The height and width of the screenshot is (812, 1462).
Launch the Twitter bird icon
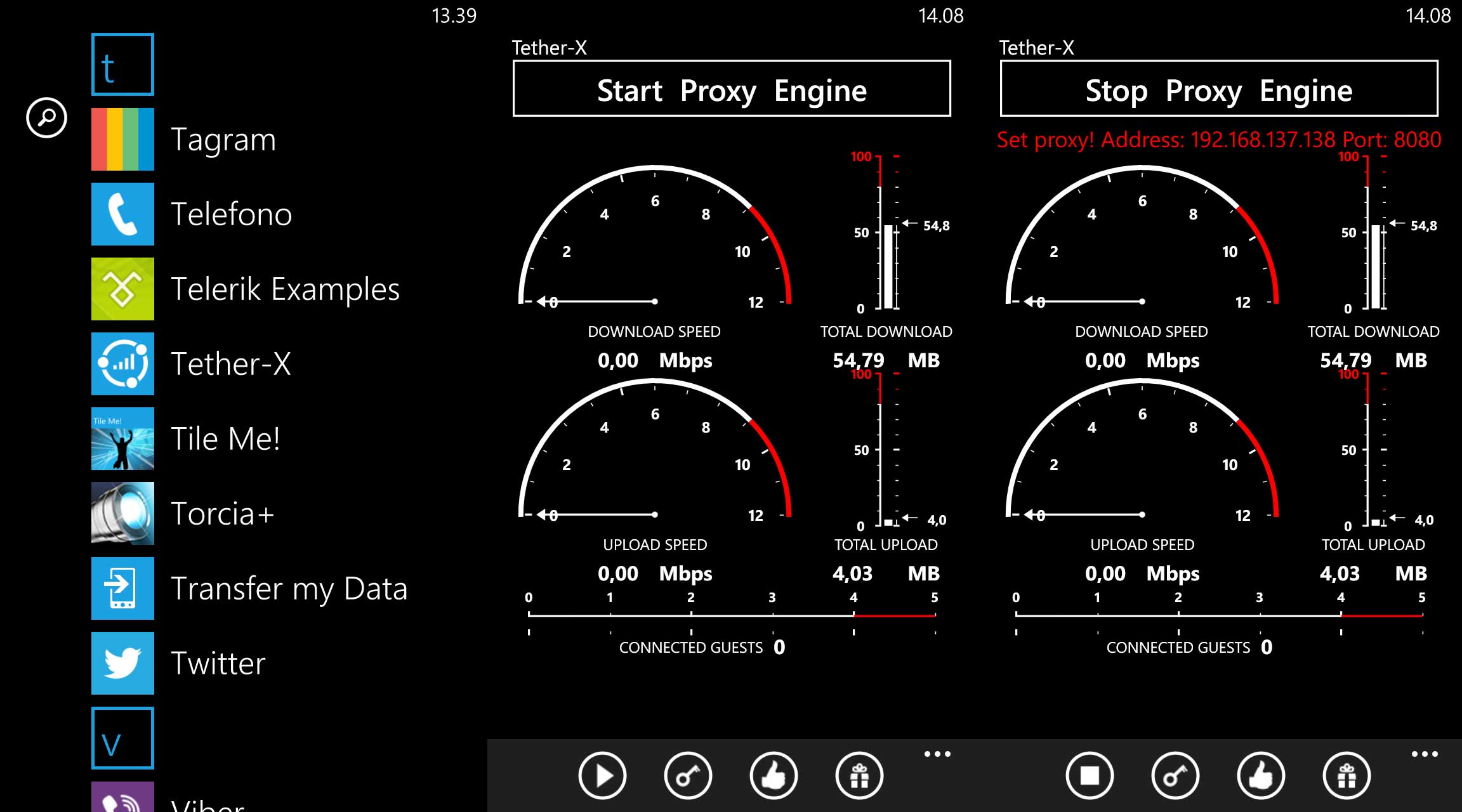click(x=122, y=663)
